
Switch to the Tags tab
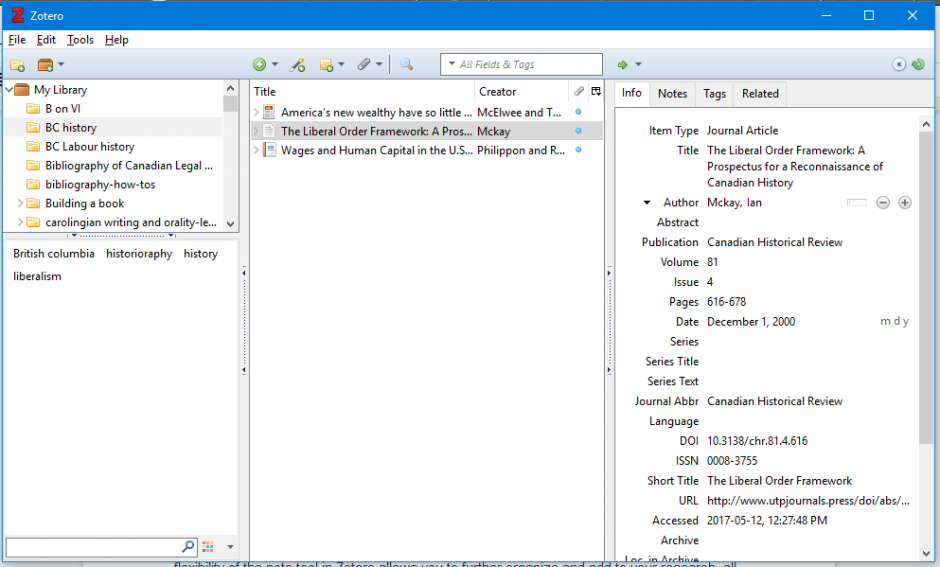(x=714, y=94)
